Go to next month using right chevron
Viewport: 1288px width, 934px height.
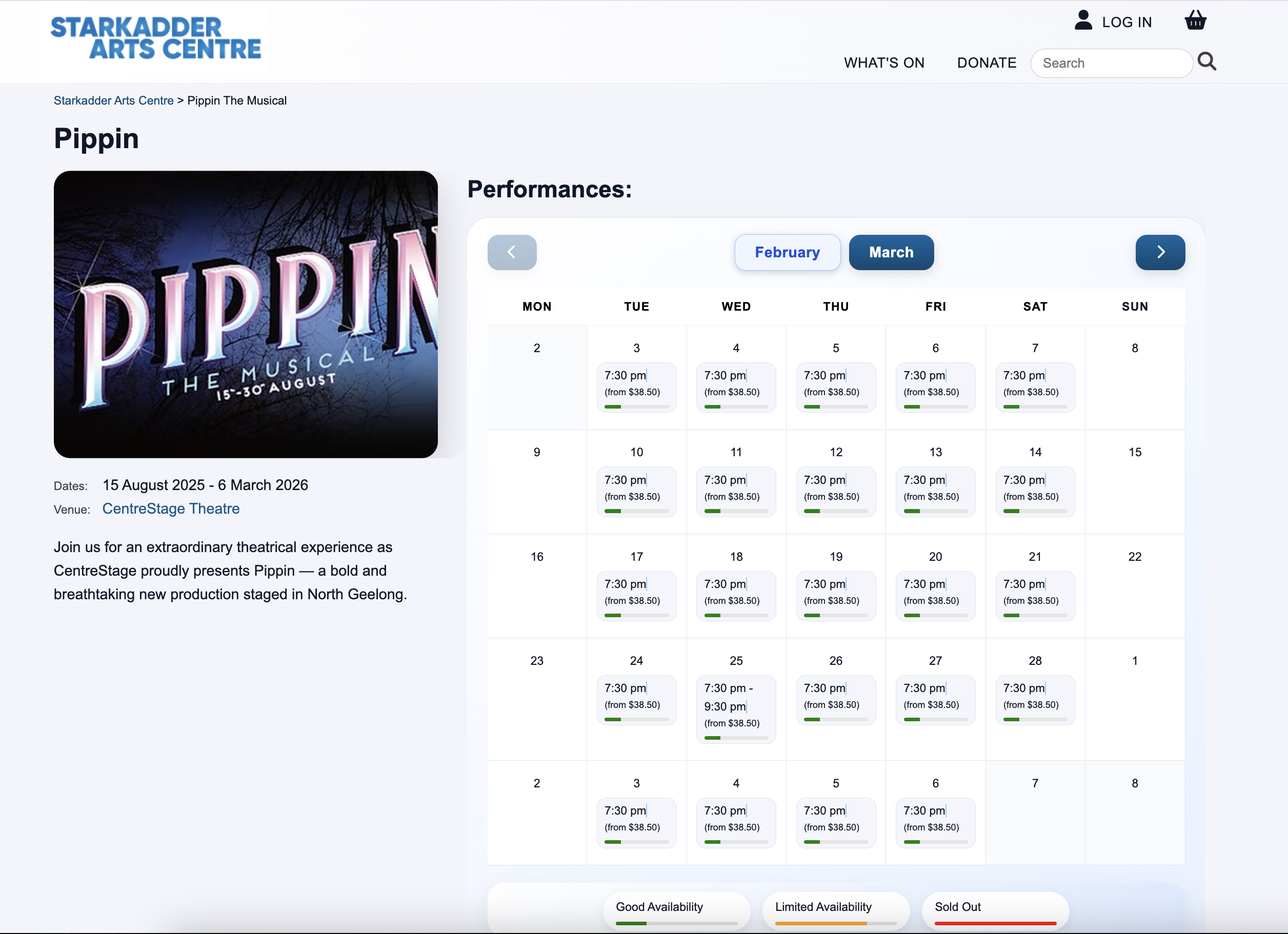(x=1160, y=252)
